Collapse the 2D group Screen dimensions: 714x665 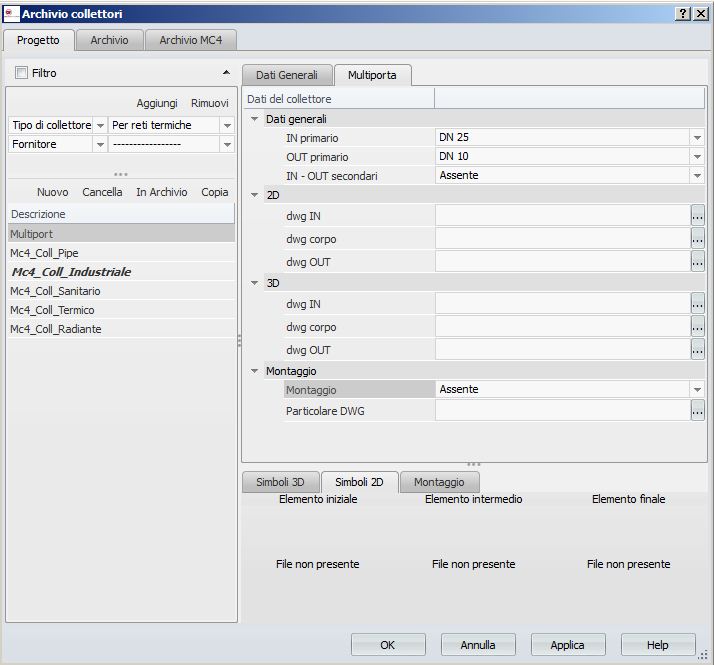pyautogui.click(x=255, y=195)
